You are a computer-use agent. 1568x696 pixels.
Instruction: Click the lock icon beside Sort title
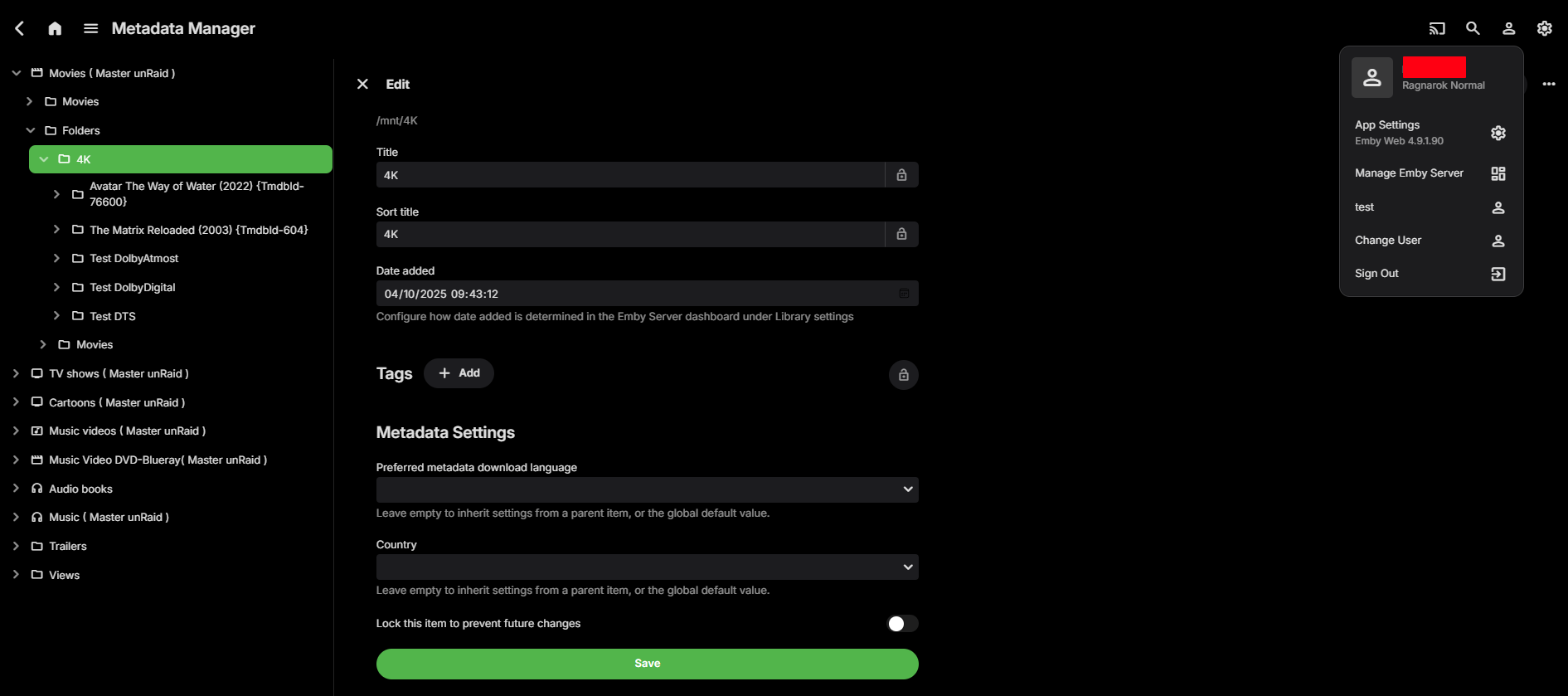pyautogui.click(x=901, y=235)
